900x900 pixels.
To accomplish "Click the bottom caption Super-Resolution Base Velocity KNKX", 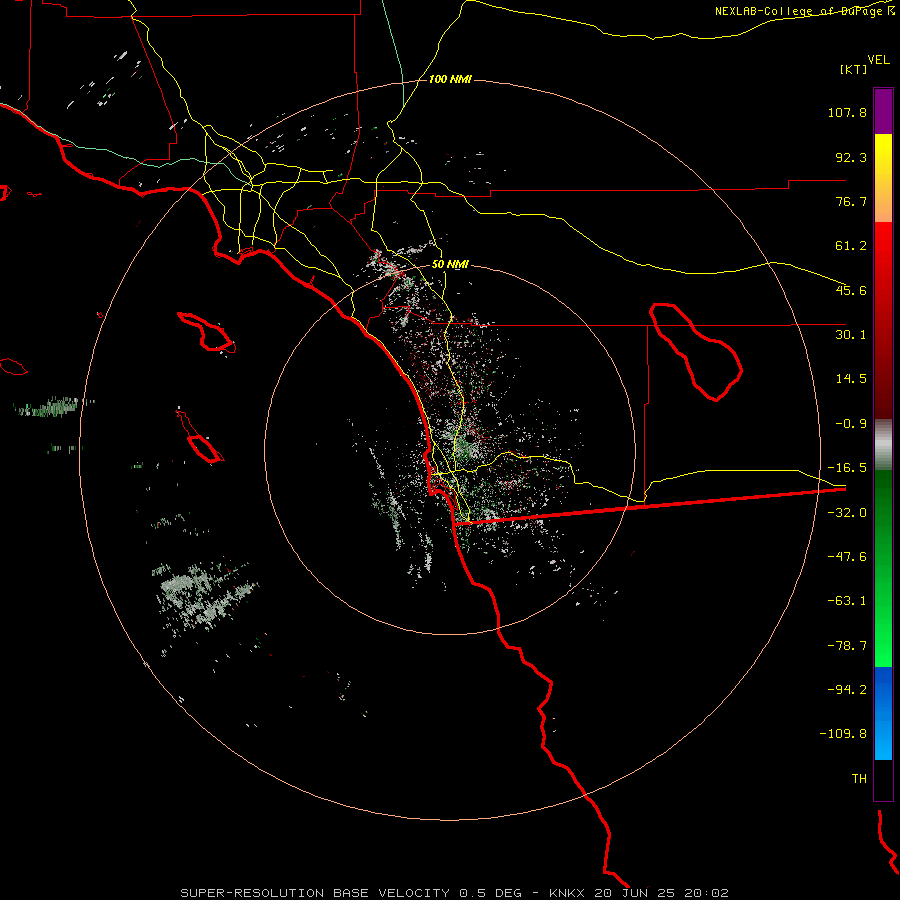I will click(x=454, y=893).
